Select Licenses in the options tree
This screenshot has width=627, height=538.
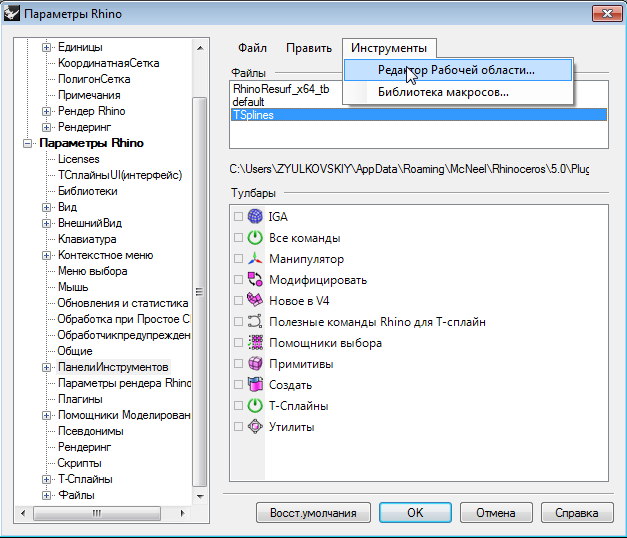point(79,159)
